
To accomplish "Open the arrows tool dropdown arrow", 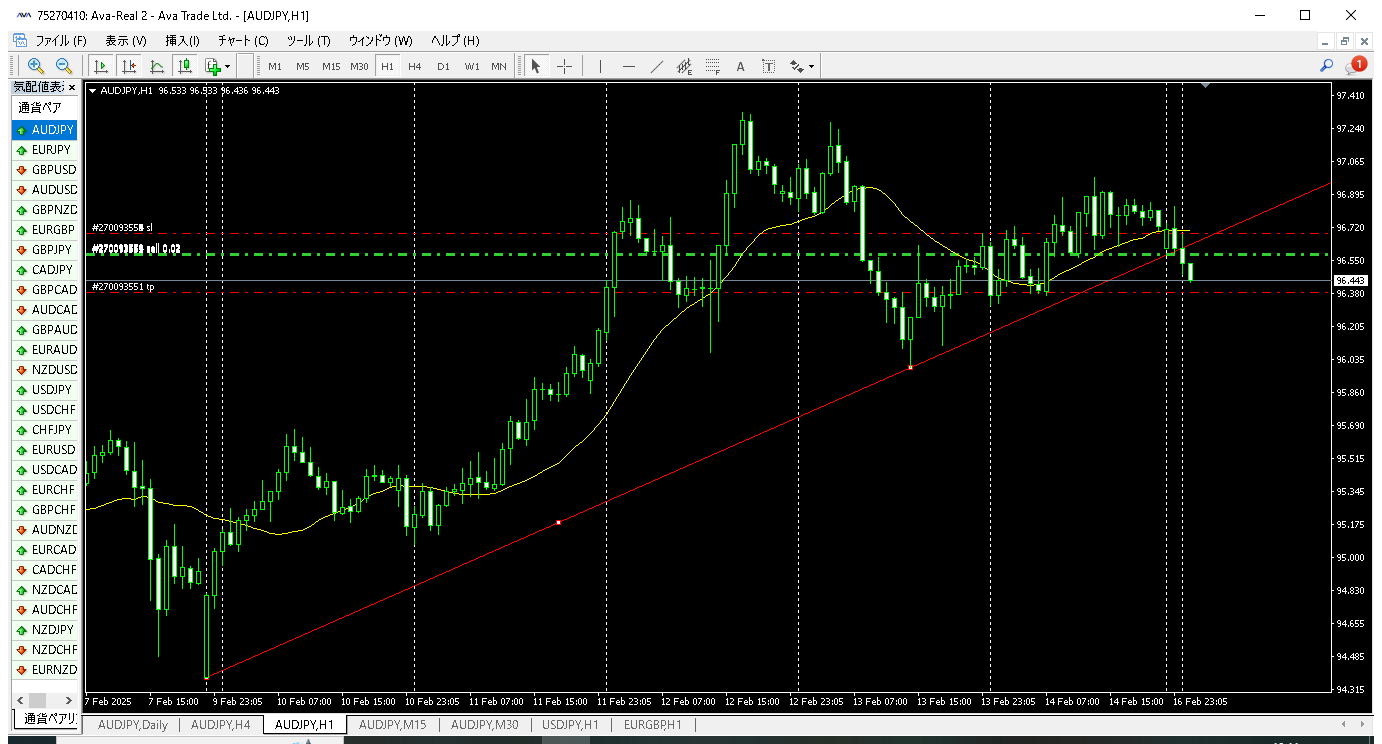I will pyautogui.click(x=811, y=67).
